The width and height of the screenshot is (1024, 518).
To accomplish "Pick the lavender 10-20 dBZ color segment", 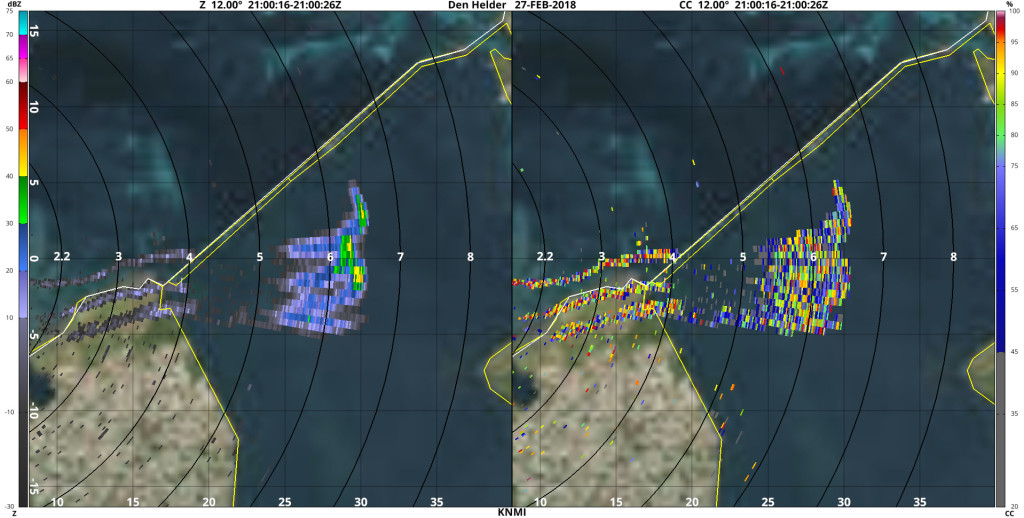I will coord(23,294).
